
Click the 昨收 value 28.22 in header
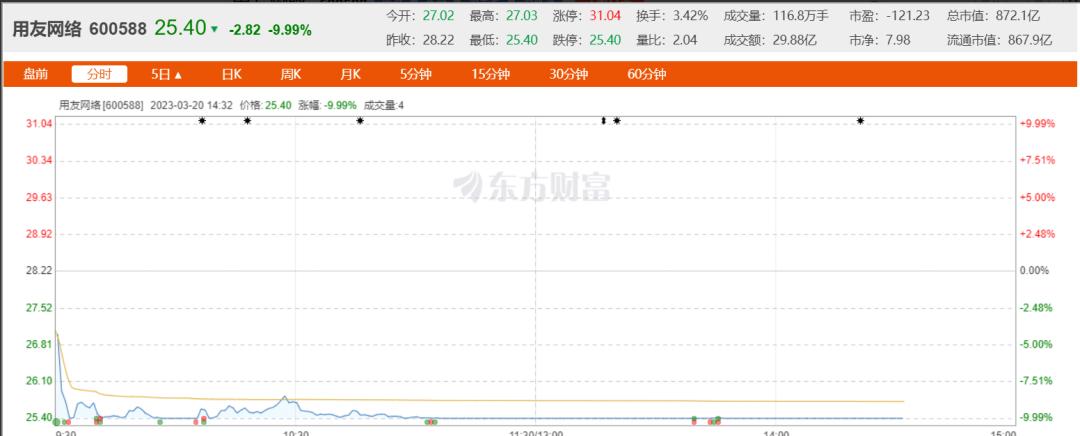pyautogui.click(x=438, y=40)
